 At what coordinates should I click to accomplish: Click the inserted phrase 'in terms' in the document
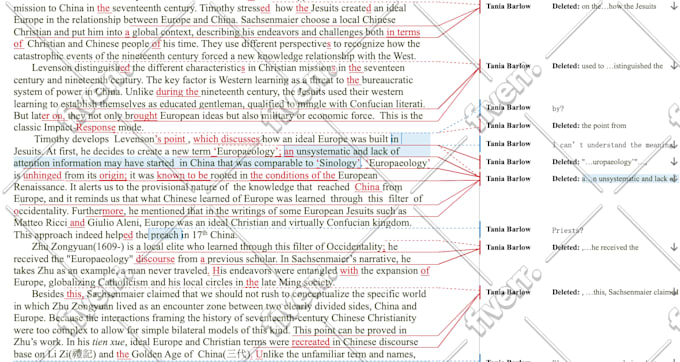click(x=403, y=32)
